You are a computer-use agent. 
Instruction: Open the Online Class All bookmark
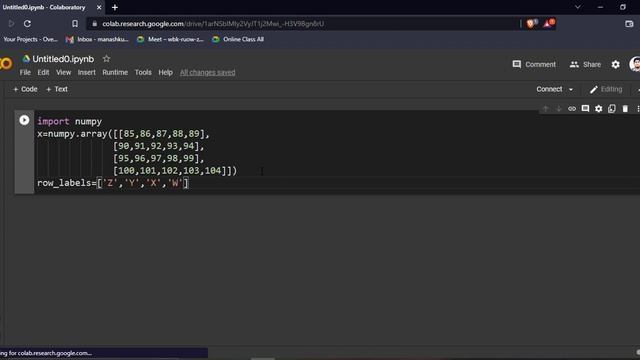tap(238, 39)
